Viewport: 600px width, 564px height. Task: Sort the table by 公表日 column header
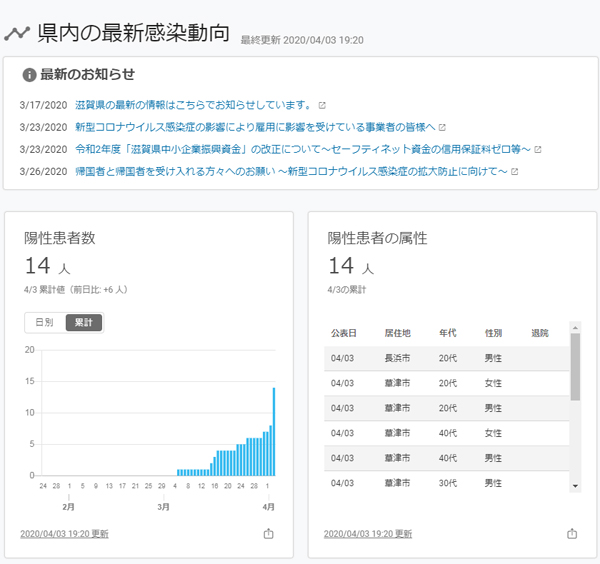(342, 333)
